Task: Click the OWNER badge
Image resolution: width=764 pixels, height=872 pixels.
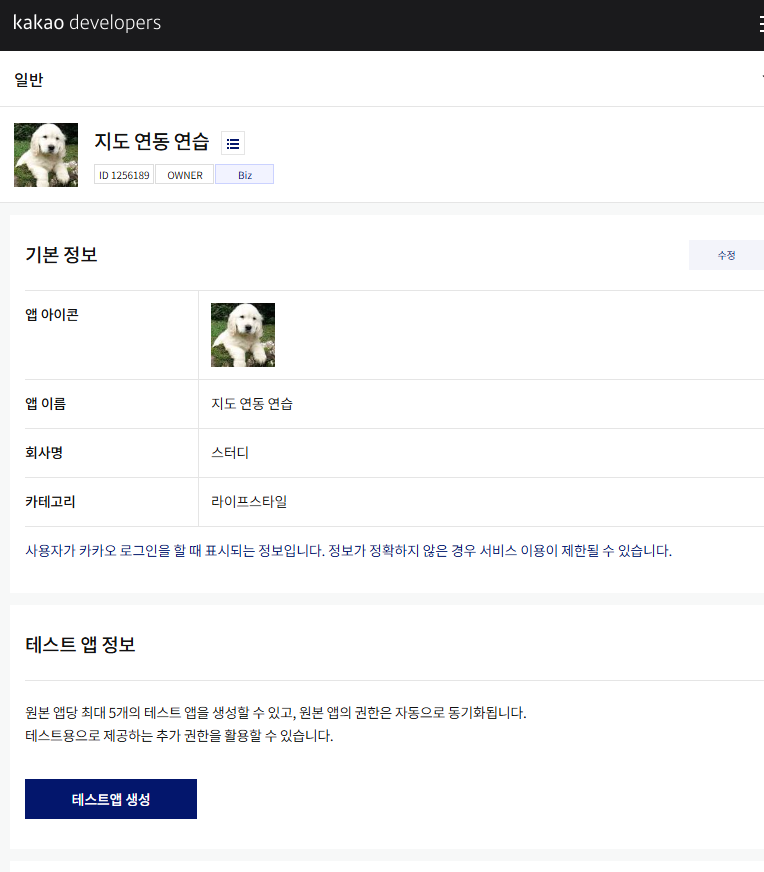Action: pyautogui.click(x=185, y=175)
